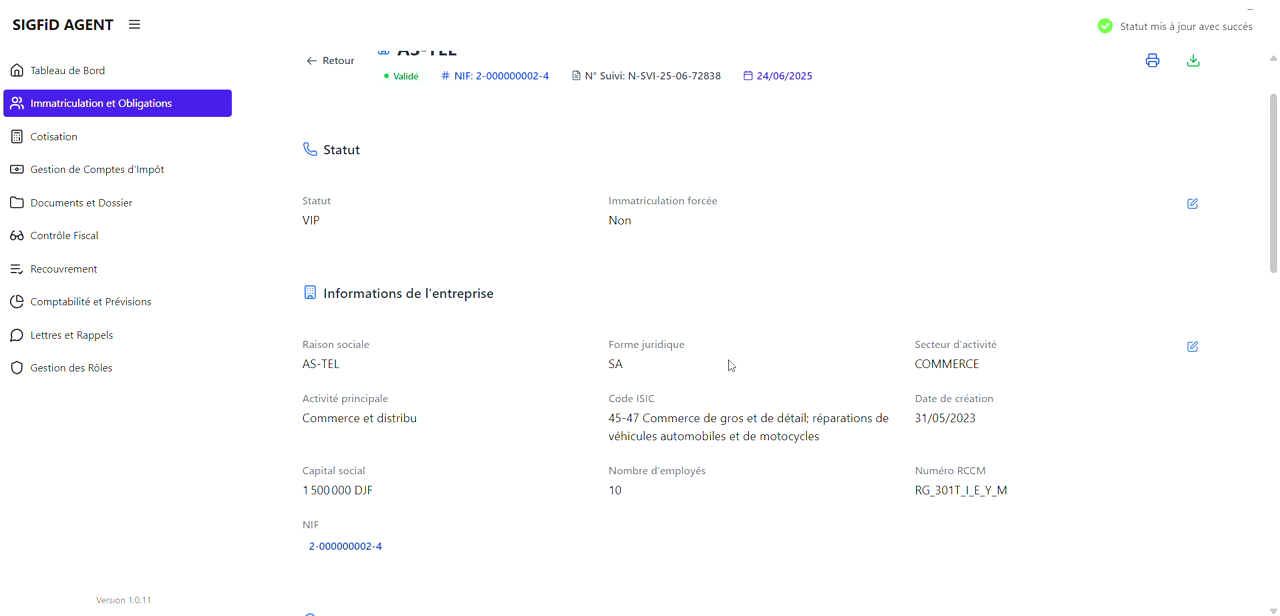Click the download icon

point(1193,61)
